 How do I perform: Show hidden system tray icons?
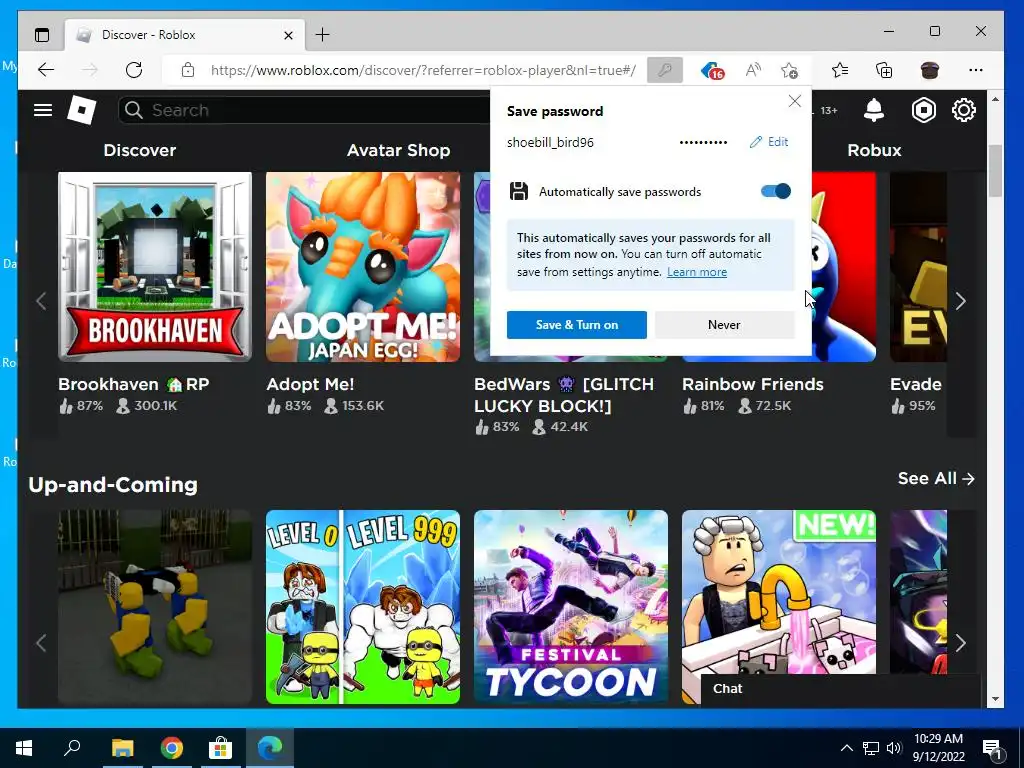(846, 748)
